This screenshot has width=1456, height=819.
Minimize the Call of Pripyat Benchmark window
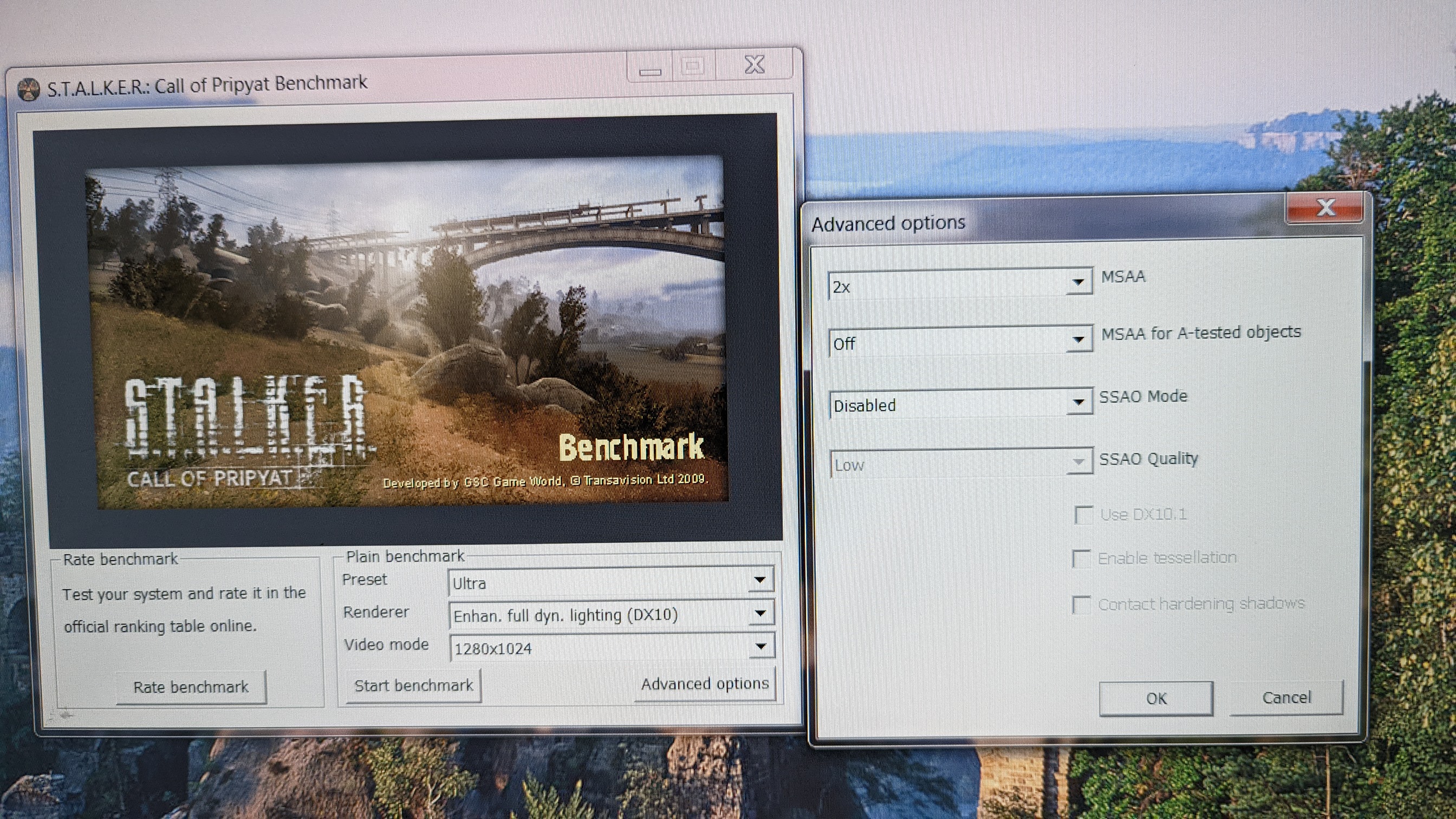click(x=650, y=70)
